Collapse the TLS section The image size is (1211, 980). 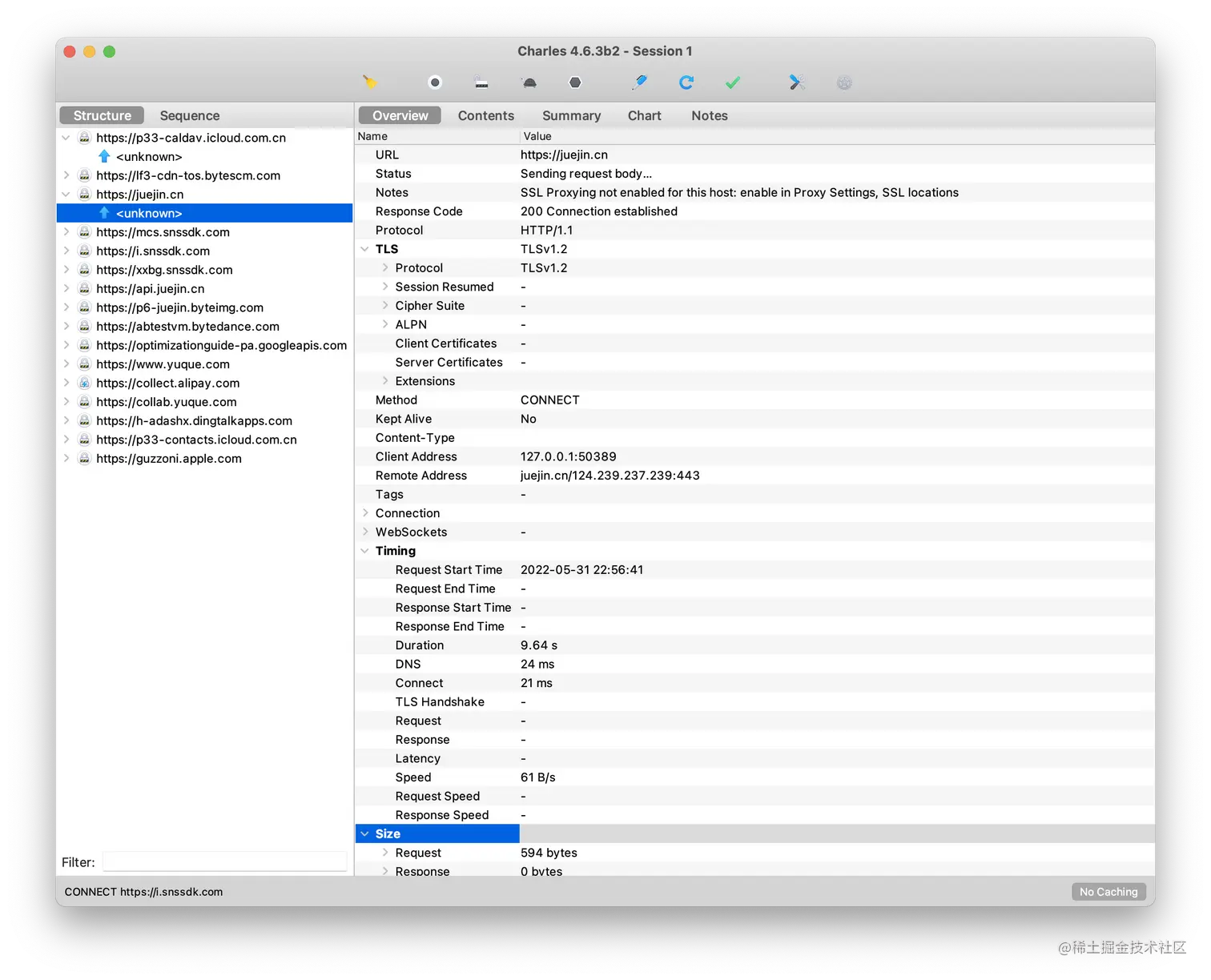point(365,249)
